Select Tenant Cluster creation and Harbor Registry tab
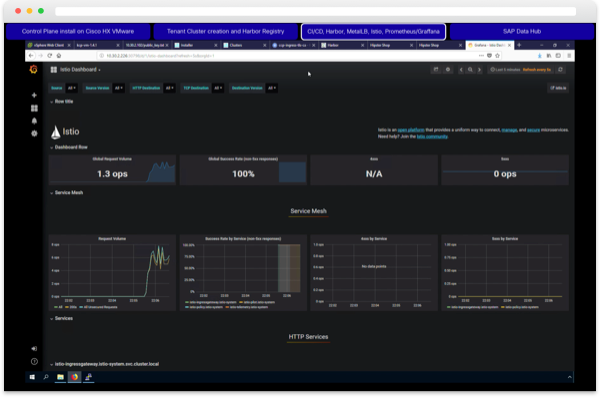 point(225,31)
